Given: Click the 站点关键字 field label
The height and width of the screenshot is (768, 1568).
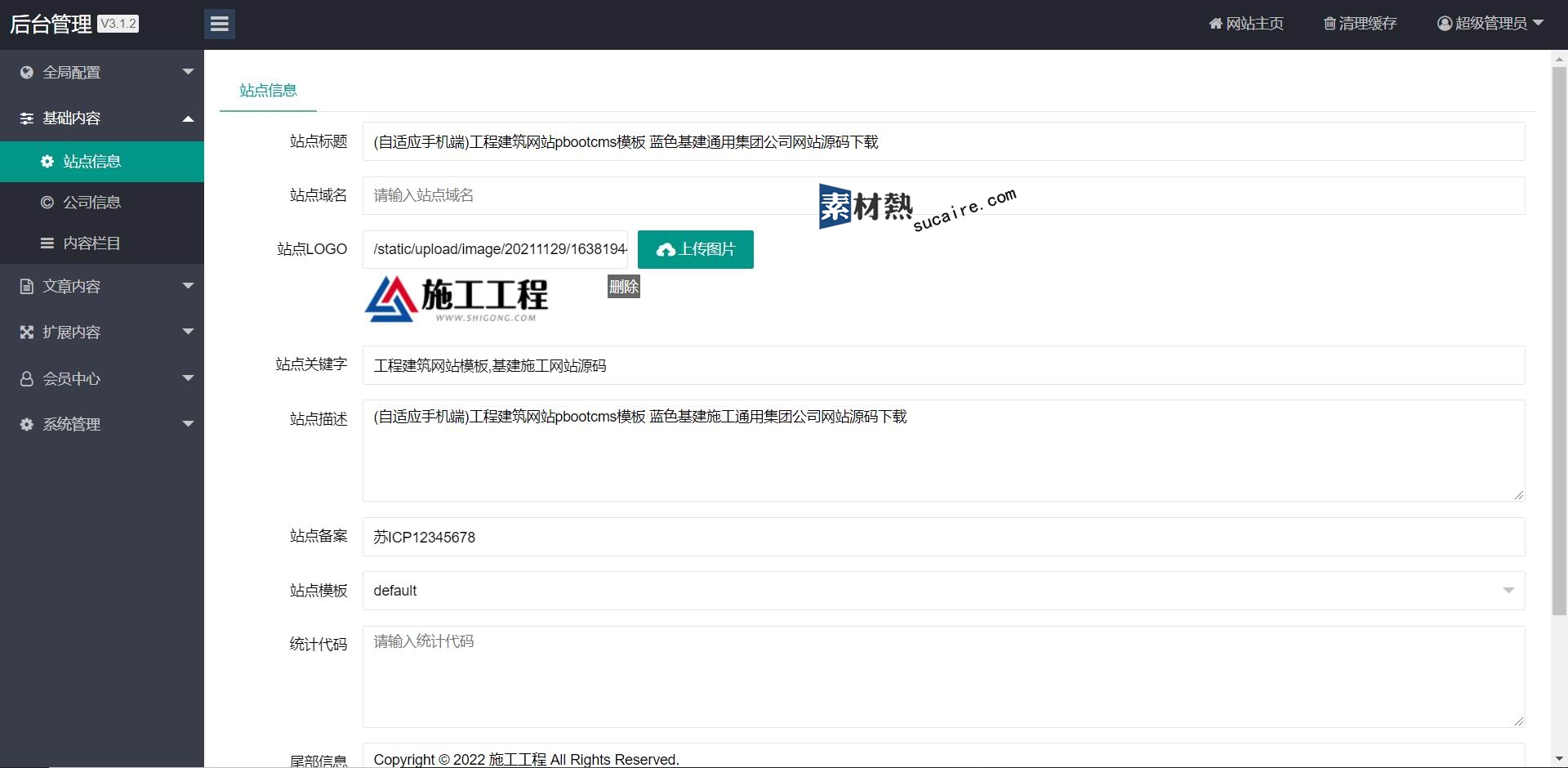Looking at the screenshot, I should point(311,364).
